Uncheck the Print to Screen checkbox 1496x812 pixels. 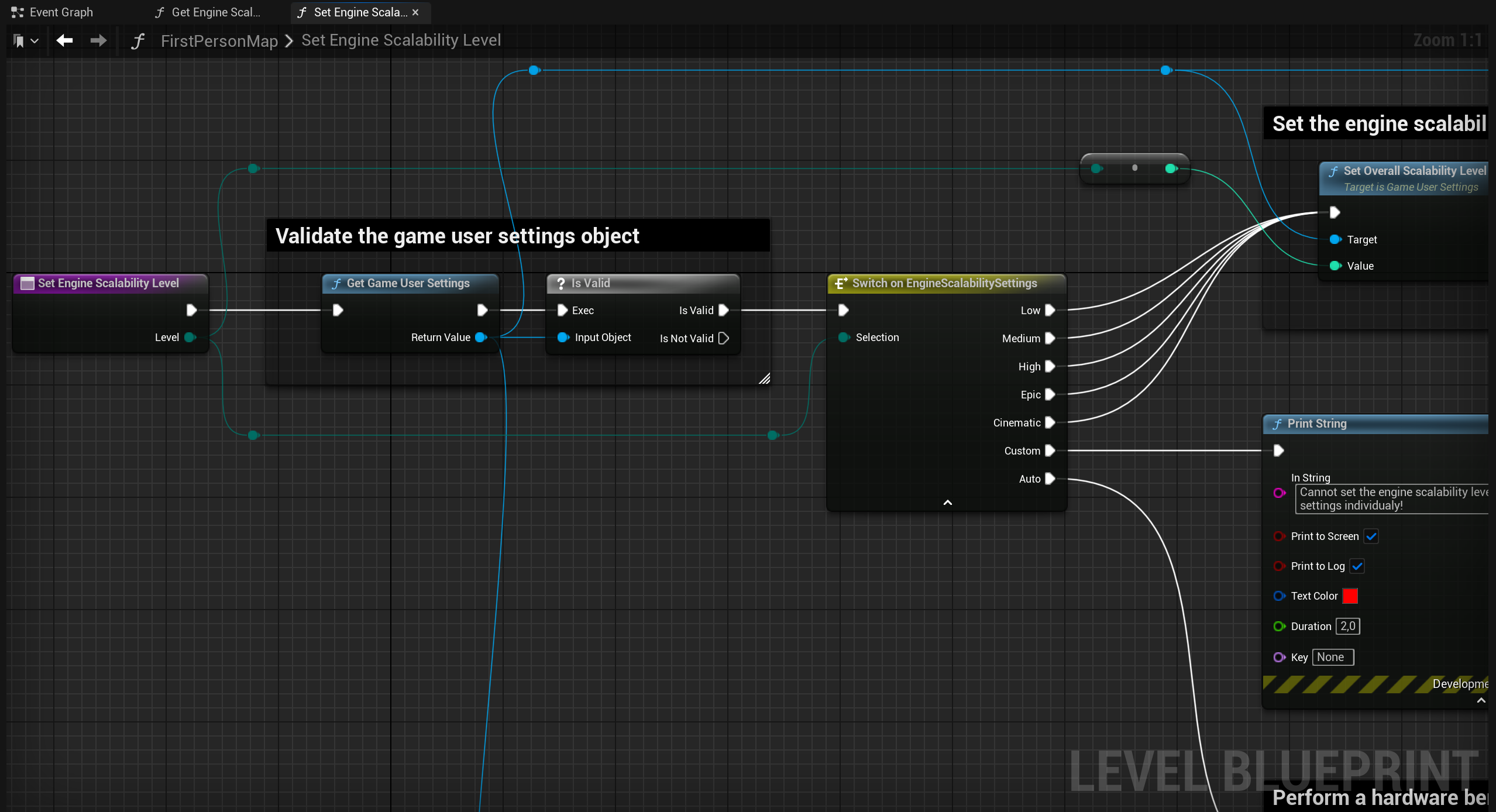[x=1371, y=536]
